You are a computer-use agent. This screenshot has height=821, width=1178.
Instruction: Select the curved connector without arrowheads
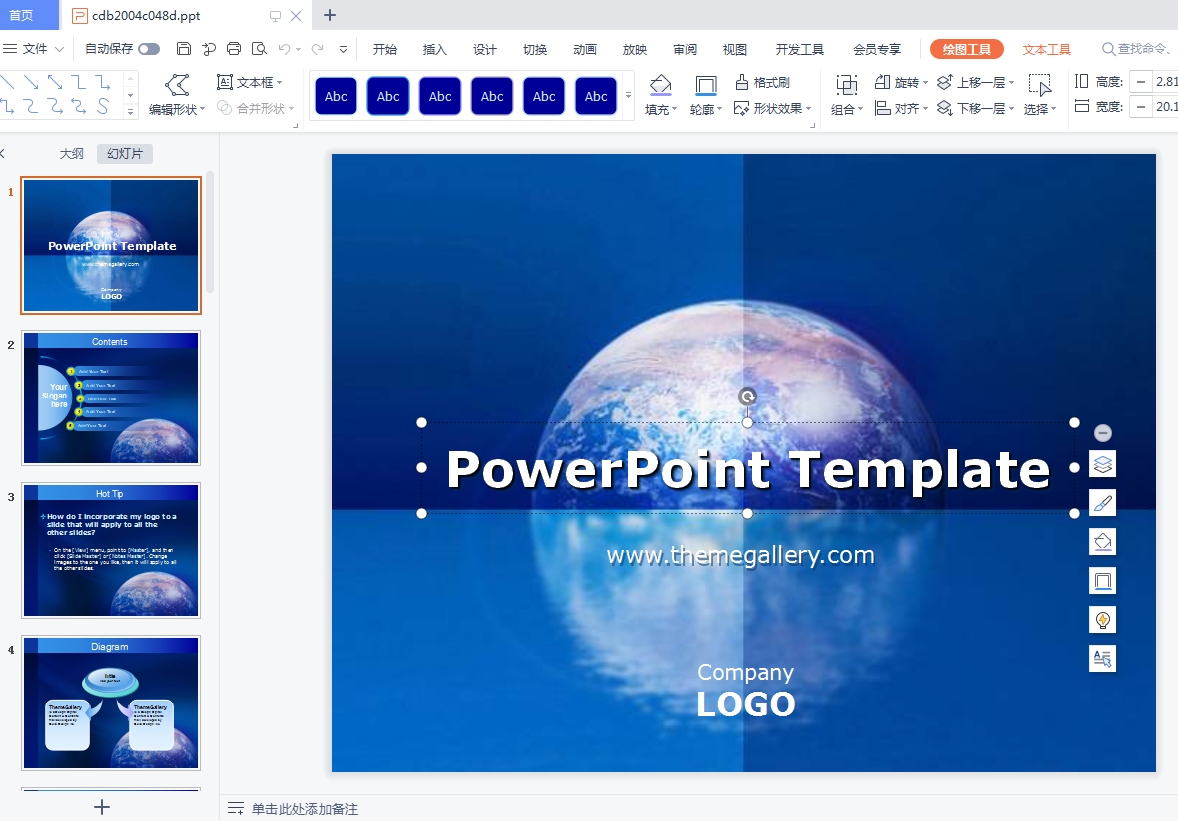click(31, 106)
